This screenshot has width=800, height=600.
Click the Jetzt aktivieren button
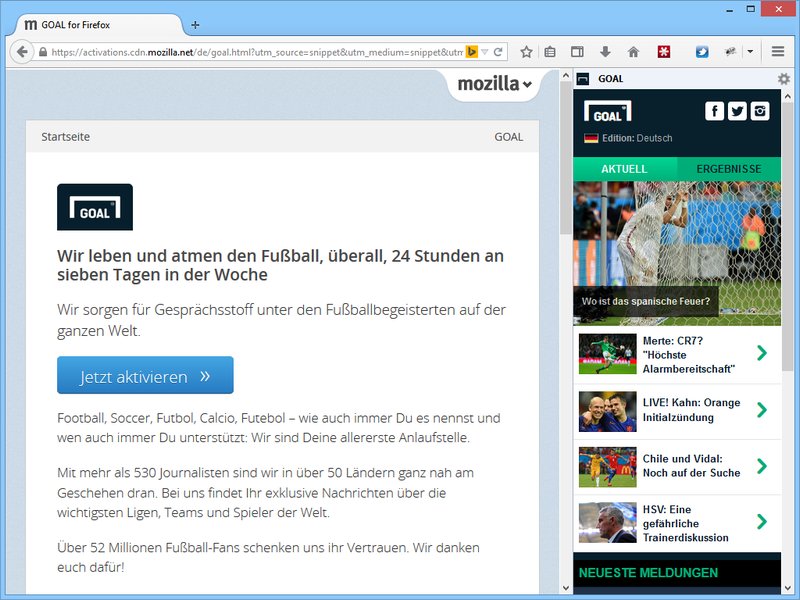[x=145, y=375]
